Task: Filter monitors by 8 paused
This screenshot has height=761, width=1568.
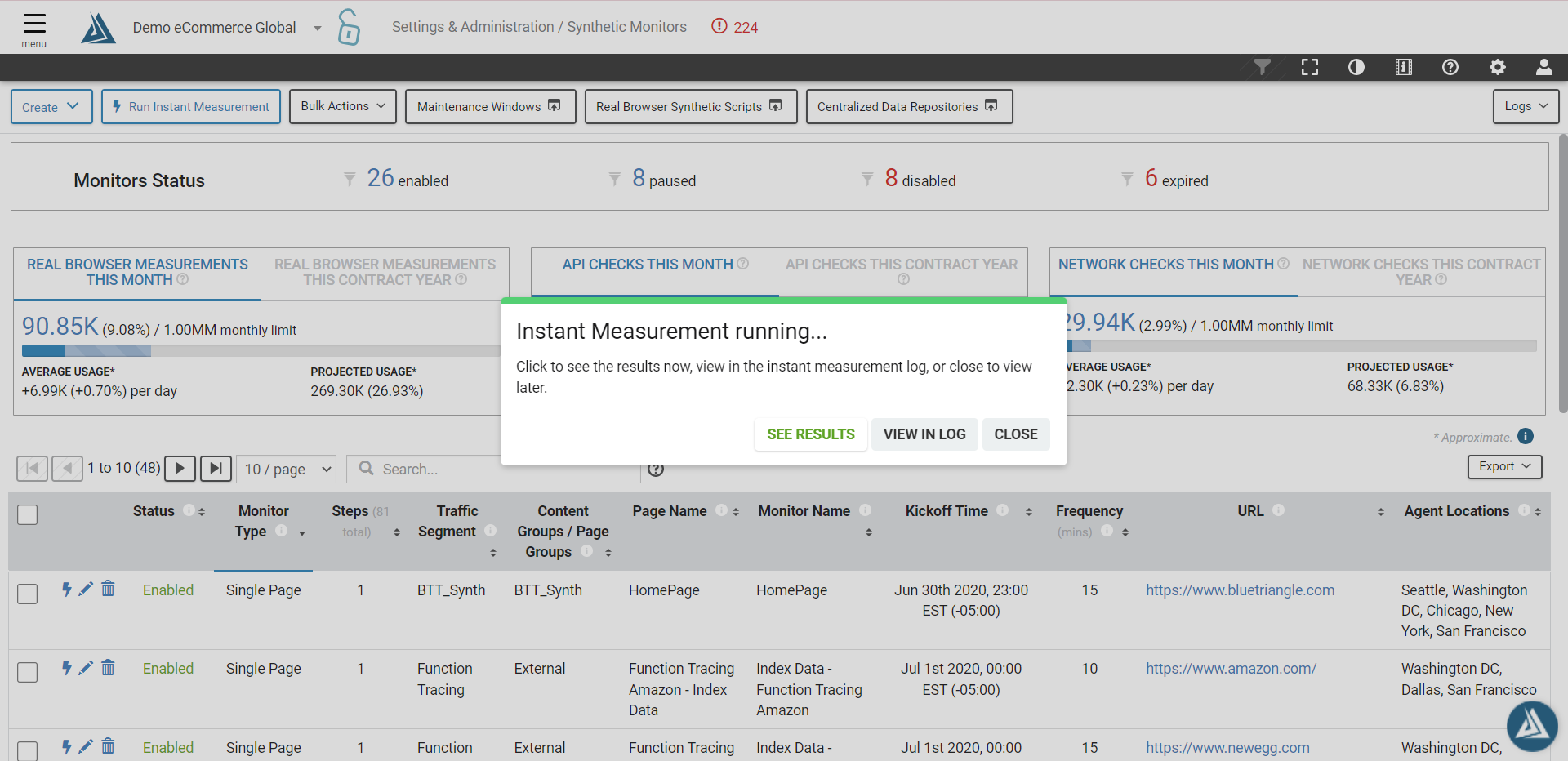Action: (653, 179)
